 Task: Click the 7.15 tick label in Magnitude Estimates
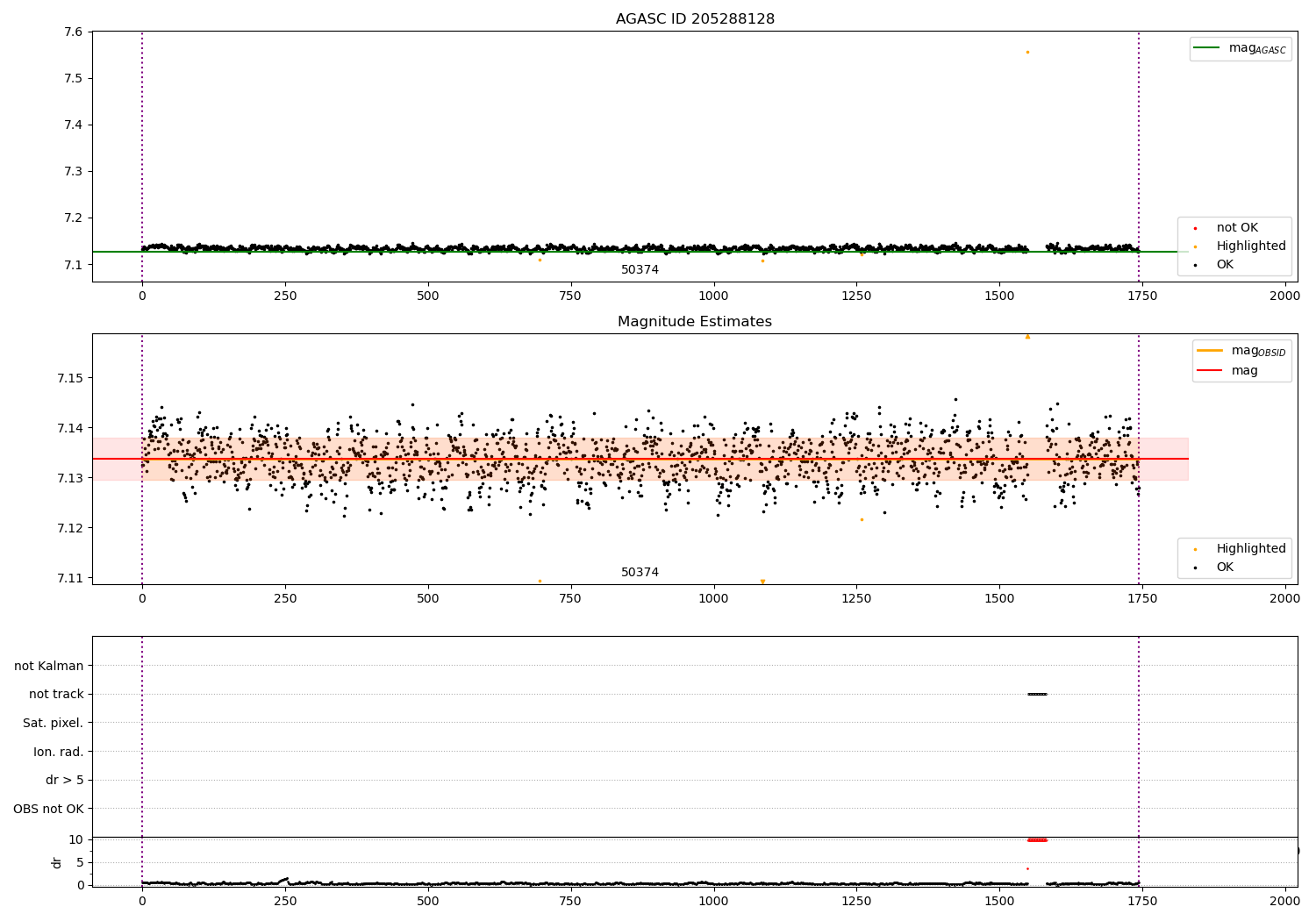coord(71,378)
